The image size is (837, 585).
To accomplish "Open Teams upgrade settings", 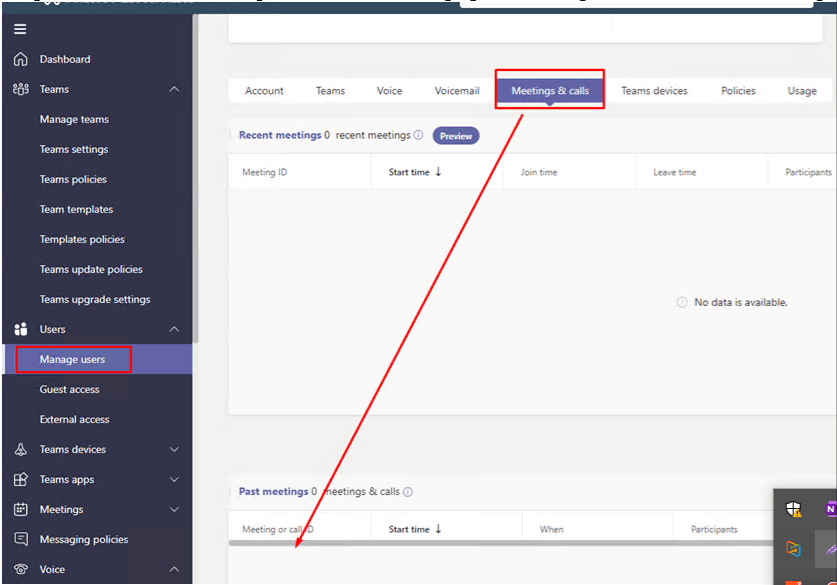I will pyautogui.click(x=95, y=299).
